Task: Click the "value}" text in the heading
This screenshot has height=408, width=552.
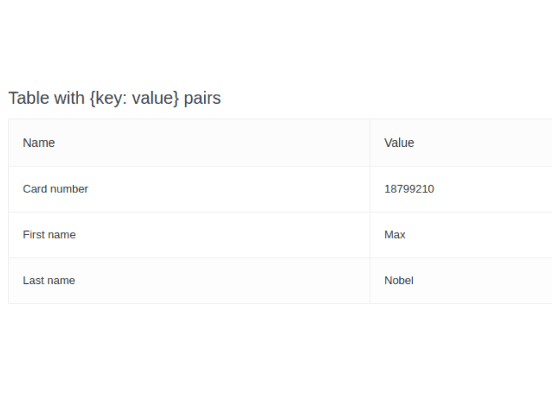Action: (x=156, y=98)
